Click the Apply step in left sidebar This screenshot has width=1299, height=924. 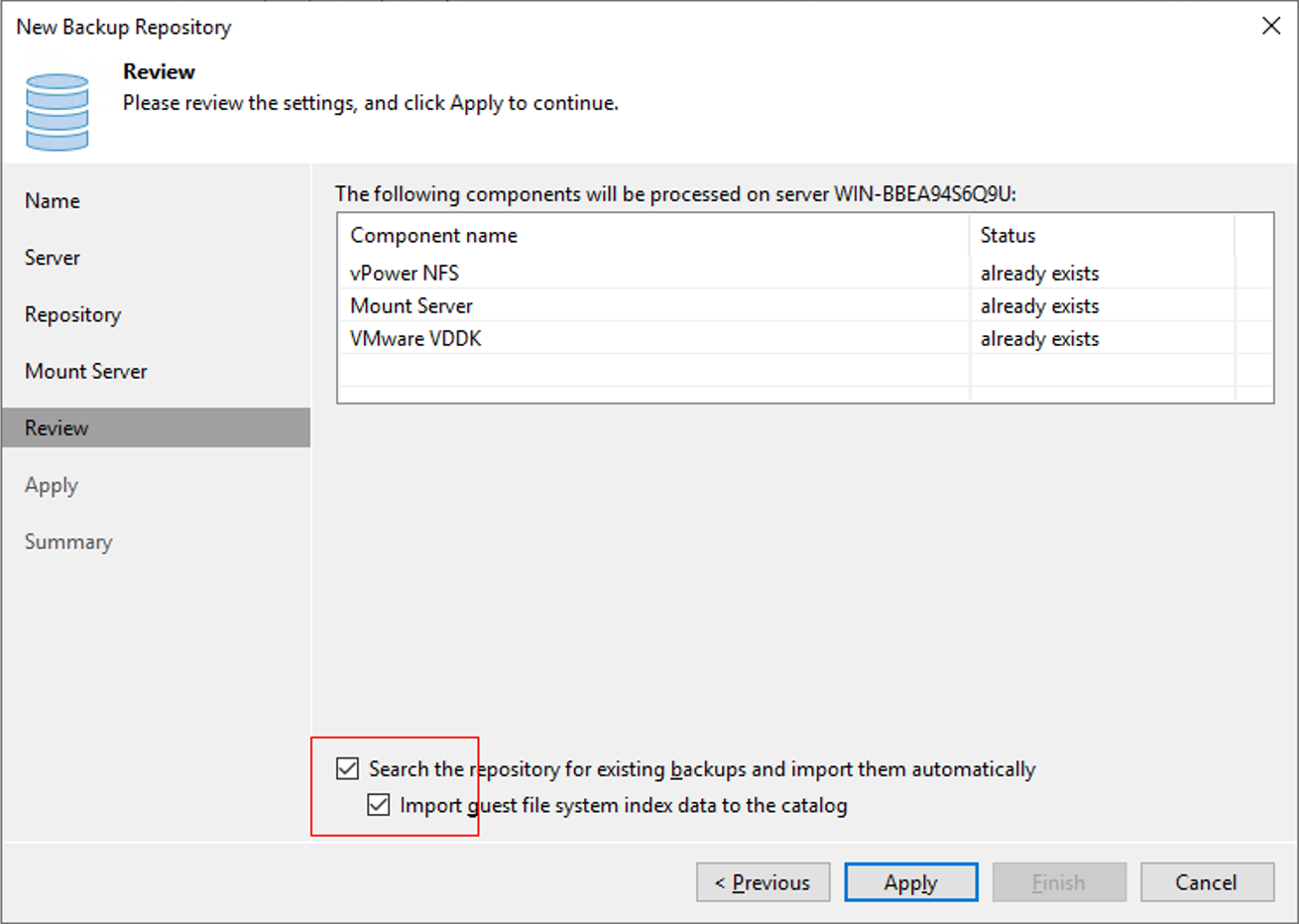(x=52, y=485)
